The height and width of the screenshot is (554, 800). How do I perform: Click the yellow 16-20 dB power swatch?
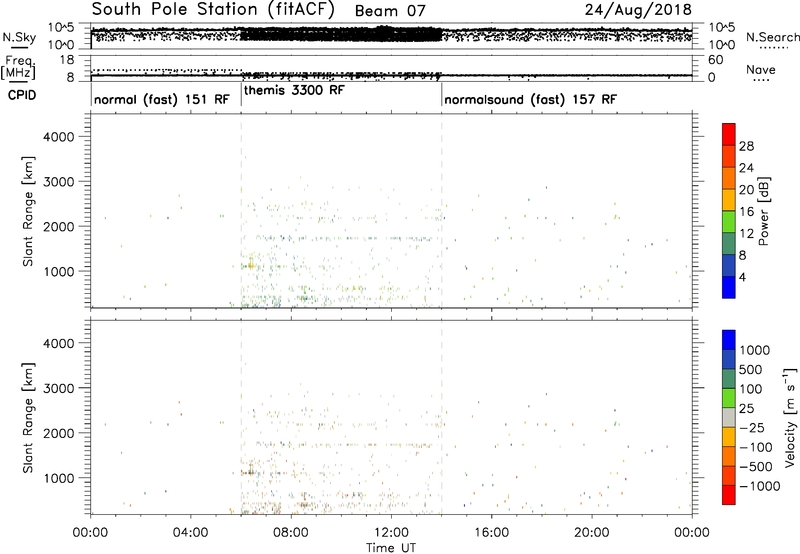(729, 200)
